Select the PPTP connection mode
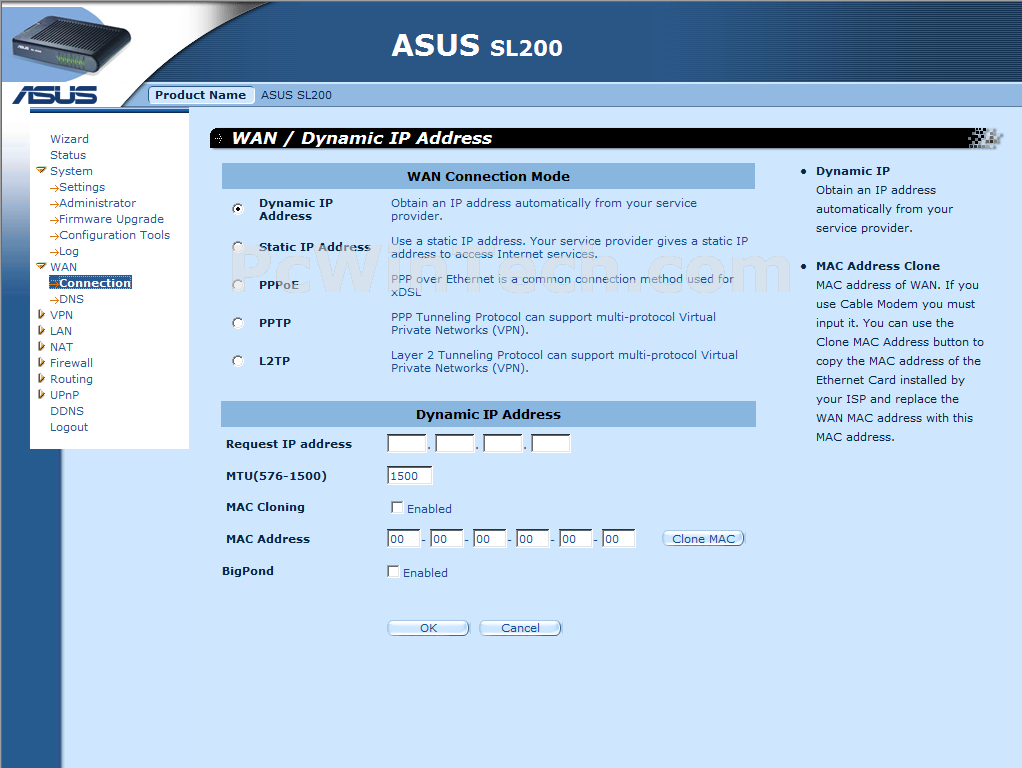Image resolution: width=1022 pixels, height=768 pixels. pos(238,323)
